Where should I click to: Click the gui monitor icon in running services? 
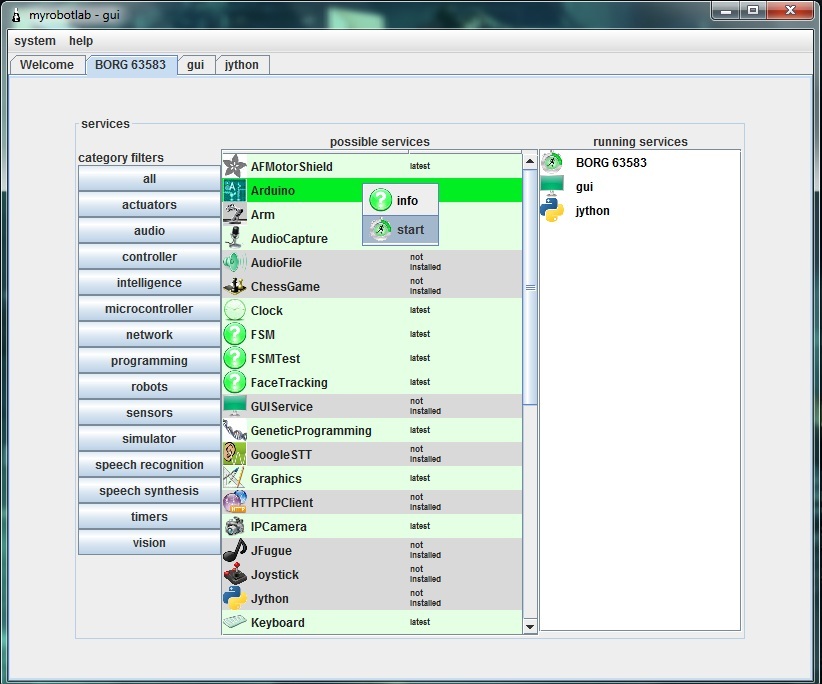click(552, 187)
